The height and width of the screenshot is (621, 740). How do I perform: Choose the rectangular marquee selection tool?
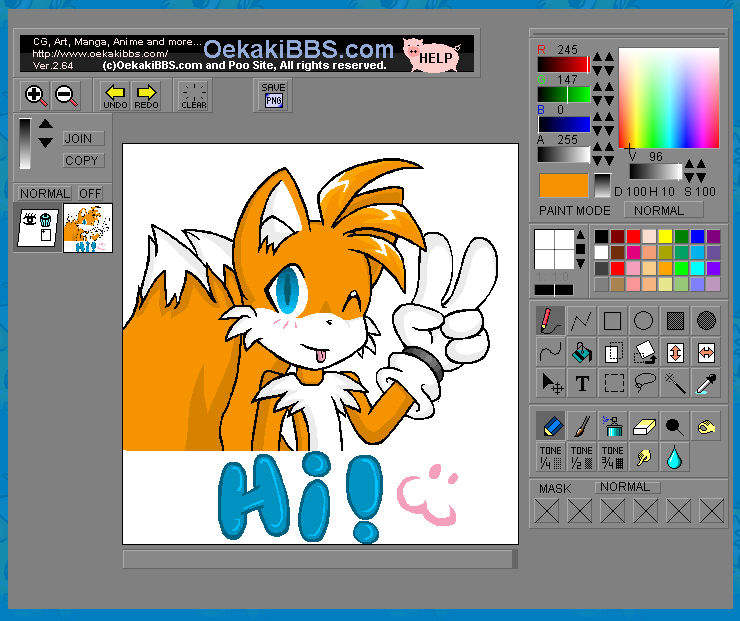click(x=613, y=383)
